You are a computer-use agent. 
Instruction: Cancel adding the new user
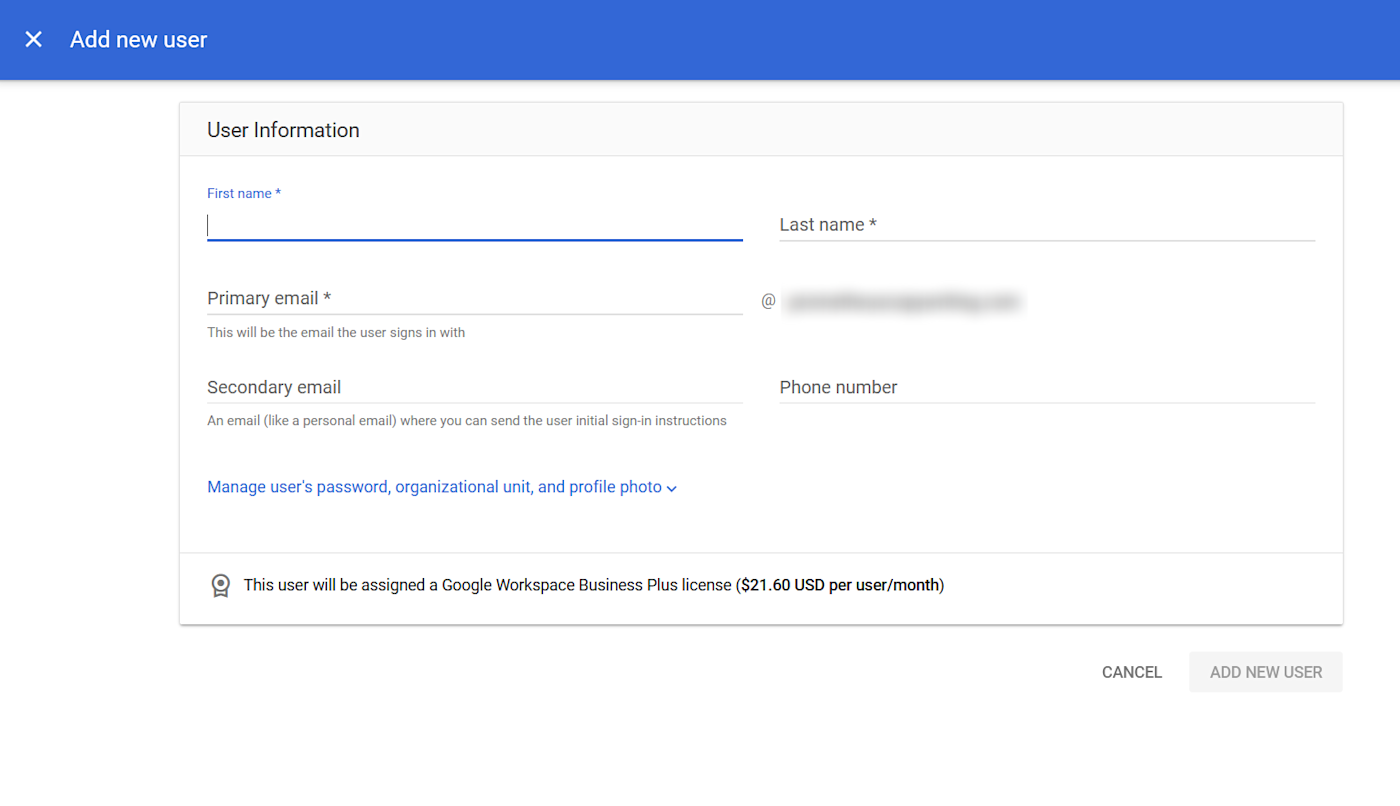coord(1132,672)
